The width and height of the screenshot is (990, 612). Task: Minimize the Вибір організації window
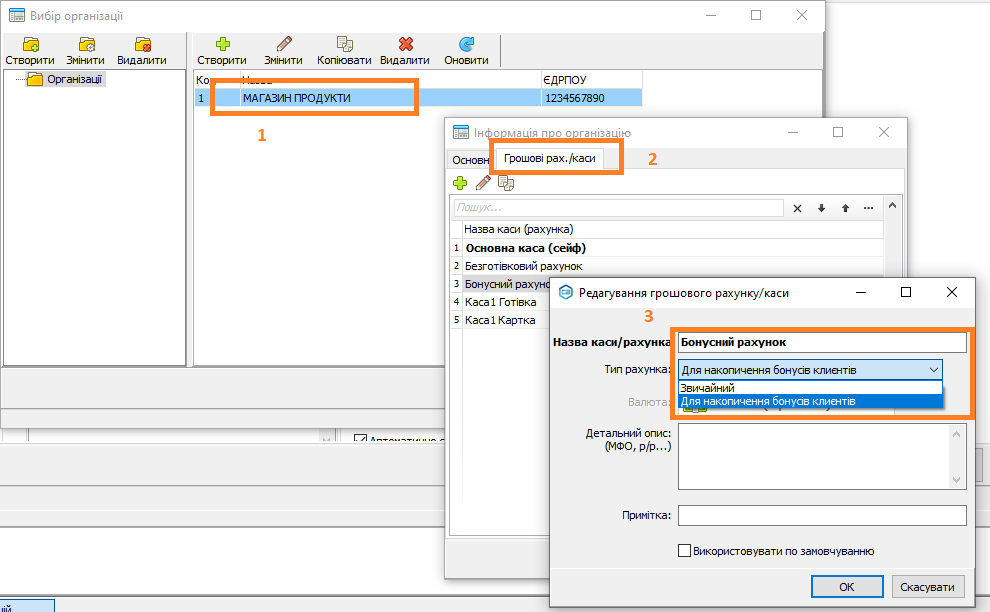711,15
